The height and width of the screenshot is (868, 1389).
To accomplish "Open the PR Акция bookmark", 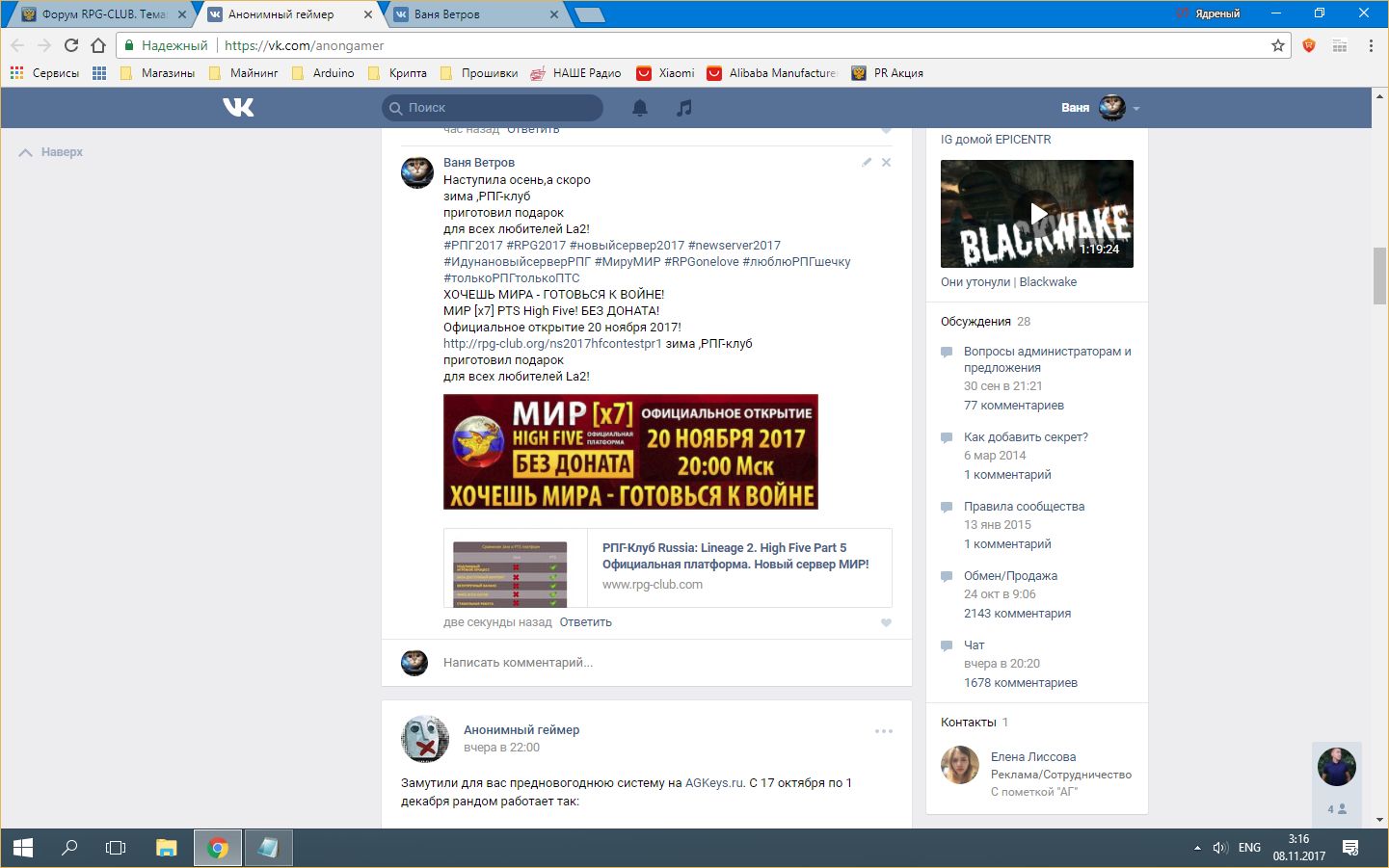I will (888, 73).
